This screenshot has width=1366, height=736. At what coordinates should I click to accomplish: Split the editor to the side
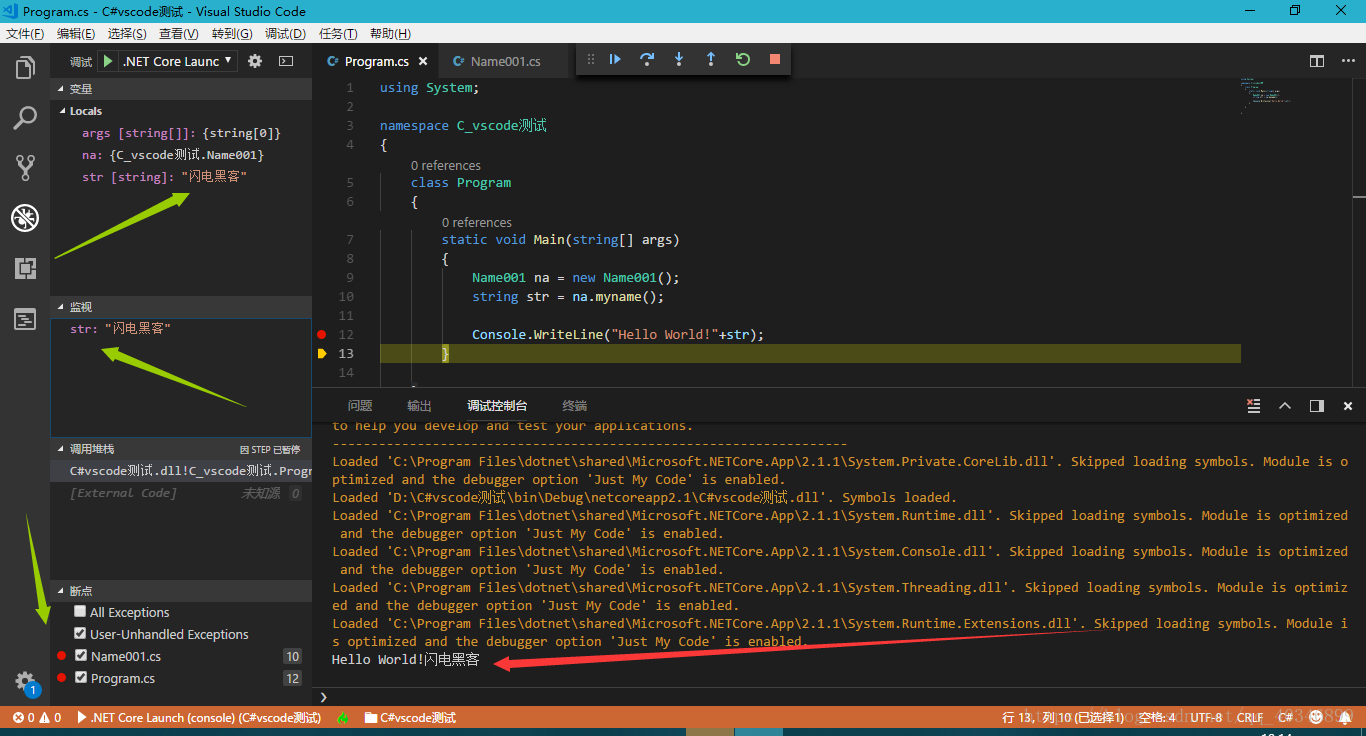pyautogui.click(x=1317, y=61)
